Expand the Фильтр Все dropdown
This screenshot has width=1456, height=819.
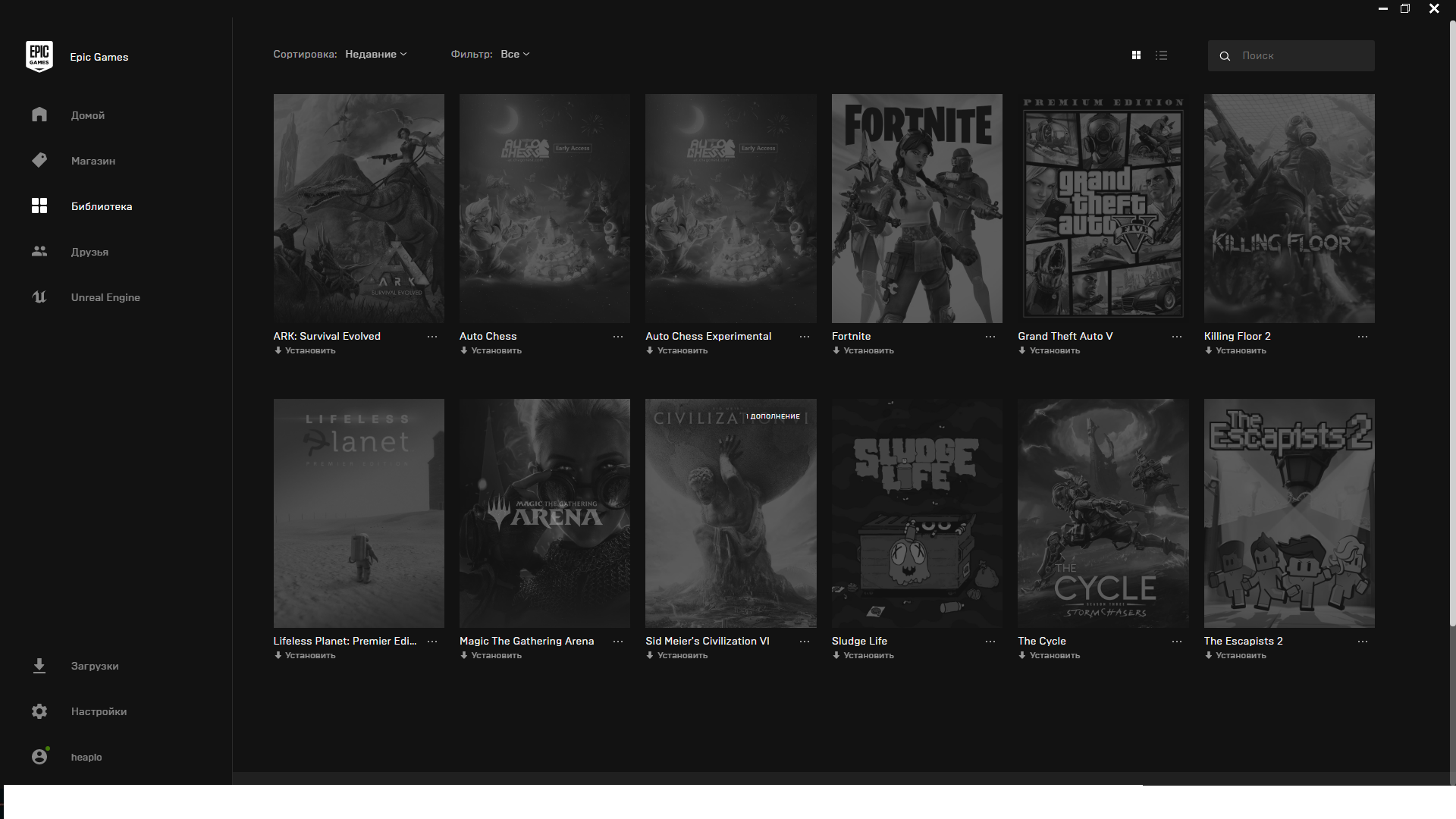[515, 54]
